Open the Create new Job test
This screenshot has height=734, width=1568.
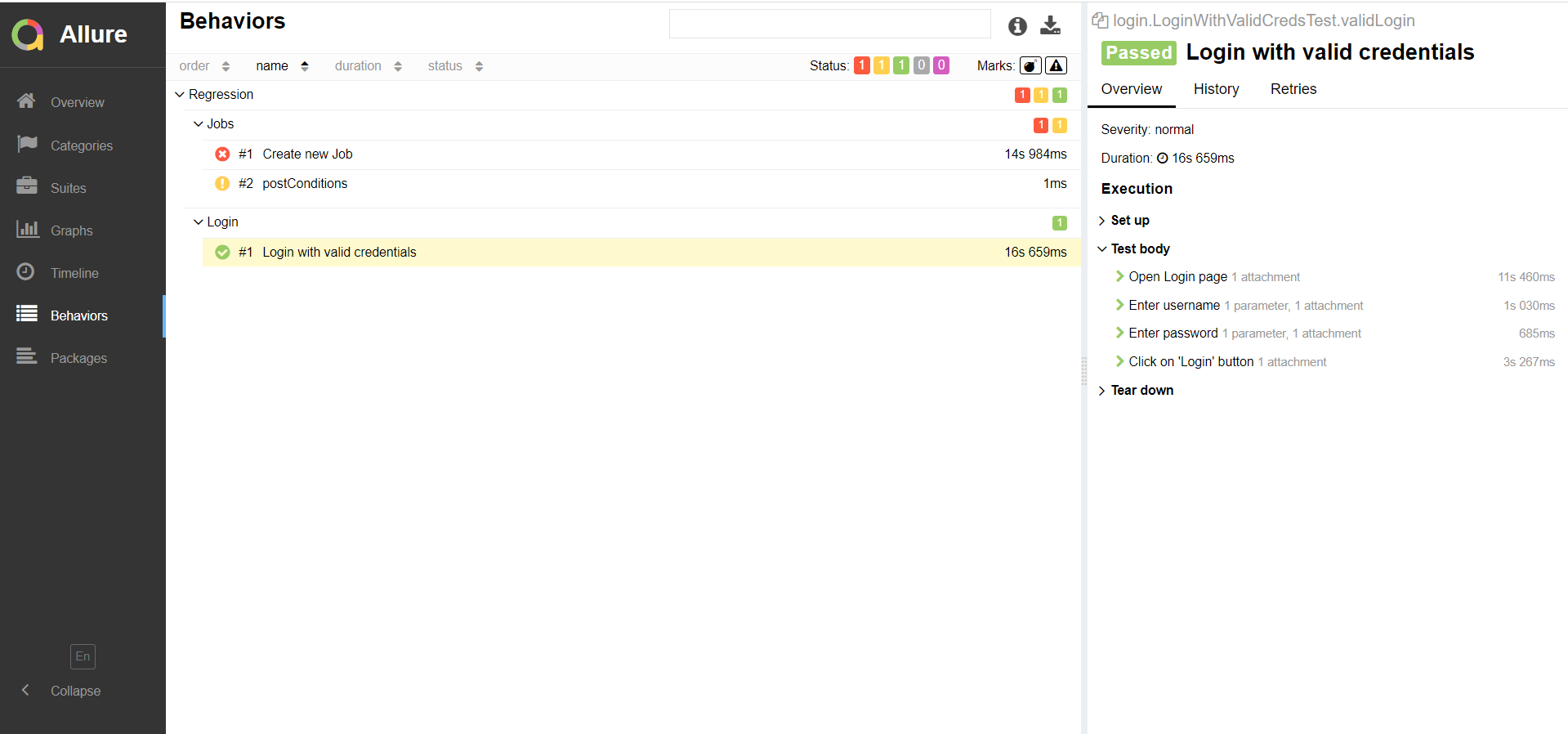pyautogui.click(x=641, y=154)
